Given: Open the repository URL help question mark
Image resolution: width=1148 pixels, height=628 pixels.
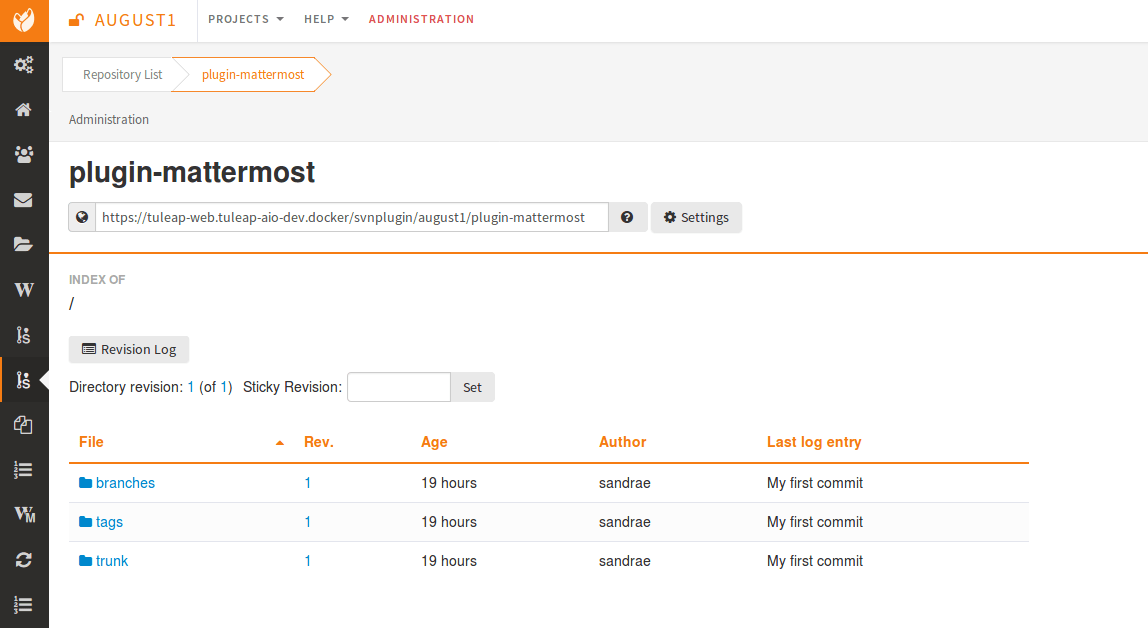Looking at the screenshot, I should click(627, 217).
